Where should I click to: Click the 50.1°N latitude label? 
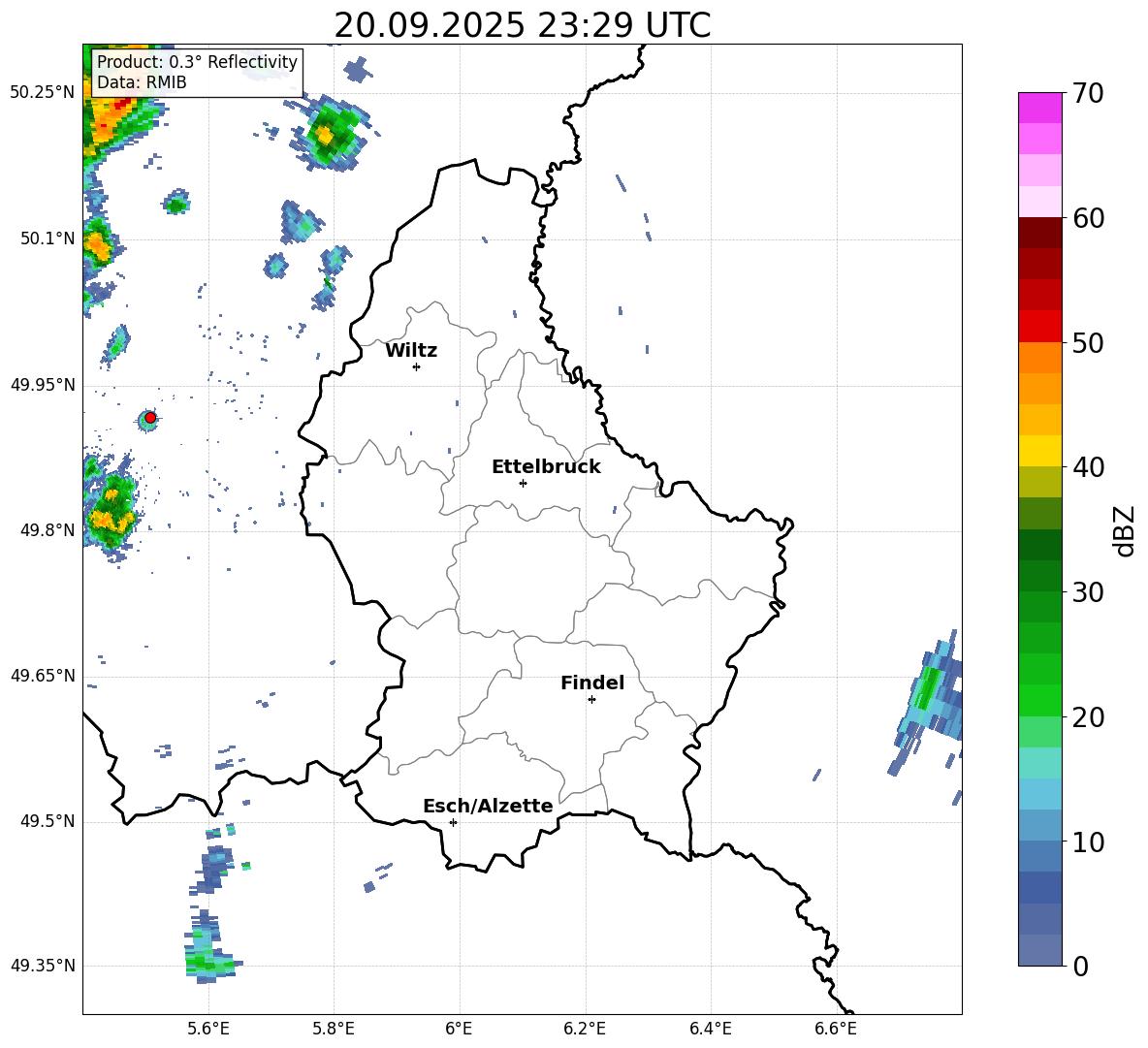tap(48, 238)
